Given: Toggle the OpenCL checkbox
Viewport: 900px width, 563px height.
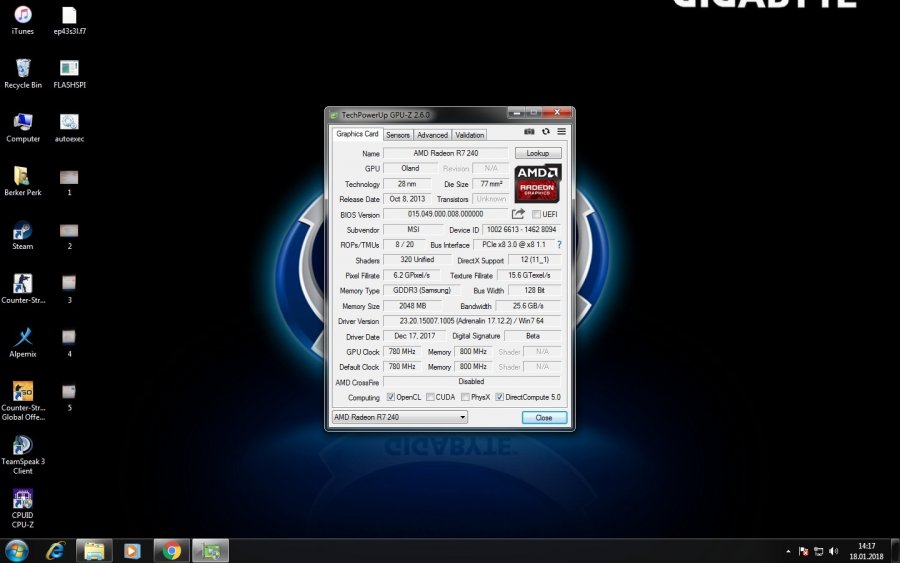Looking at the screenshot, I should (391, 397).
